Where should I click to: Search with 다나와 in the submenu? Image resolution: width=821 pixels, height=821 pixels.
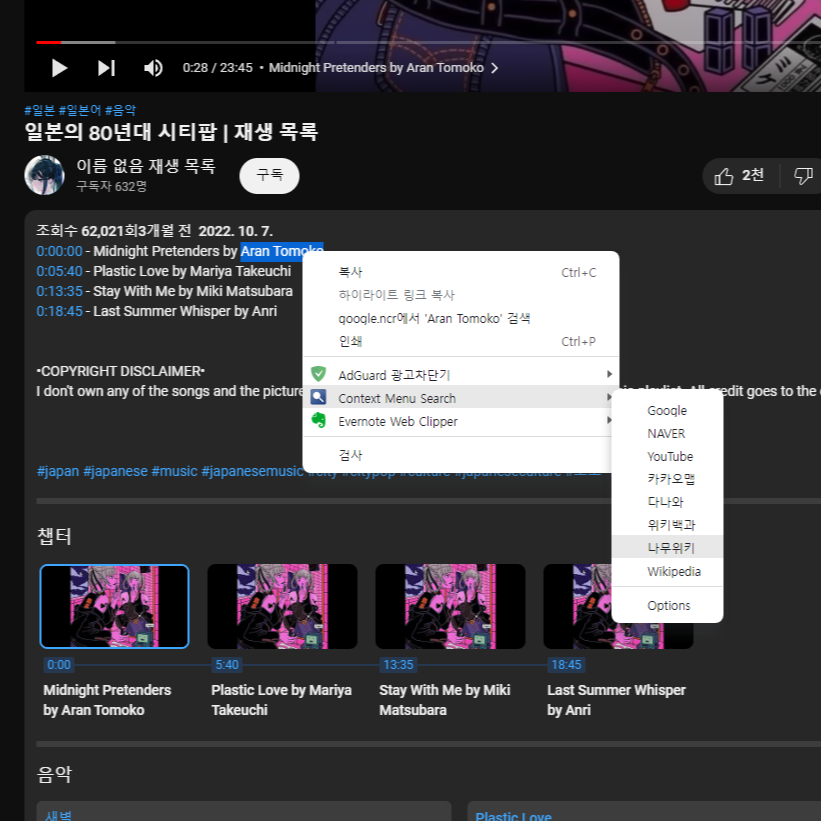click(667, 502)
